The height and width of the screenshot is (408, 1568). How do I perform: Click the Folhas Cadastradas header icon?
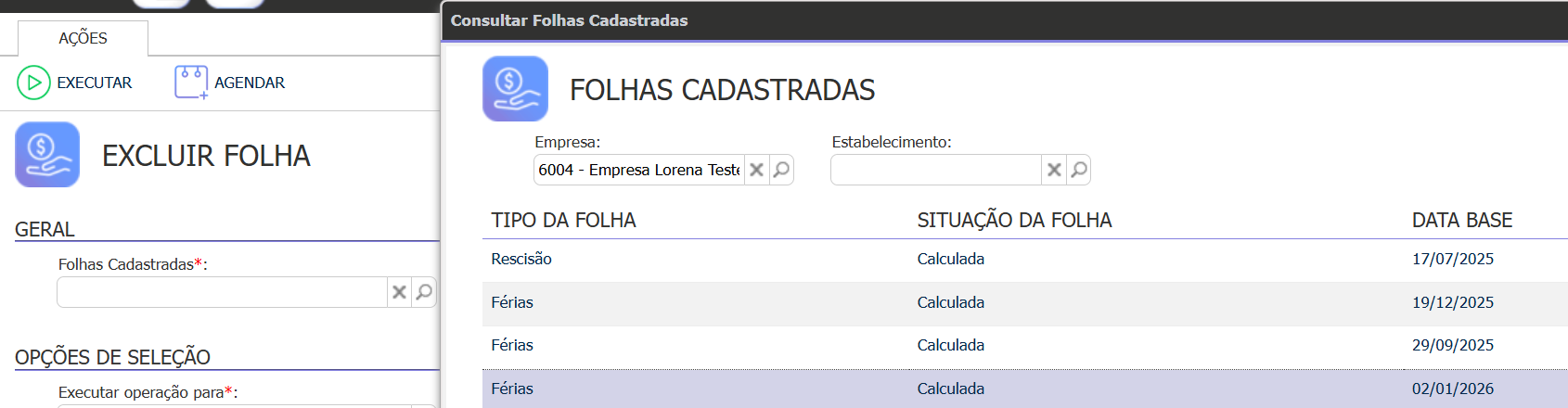(x=515, y=89)
